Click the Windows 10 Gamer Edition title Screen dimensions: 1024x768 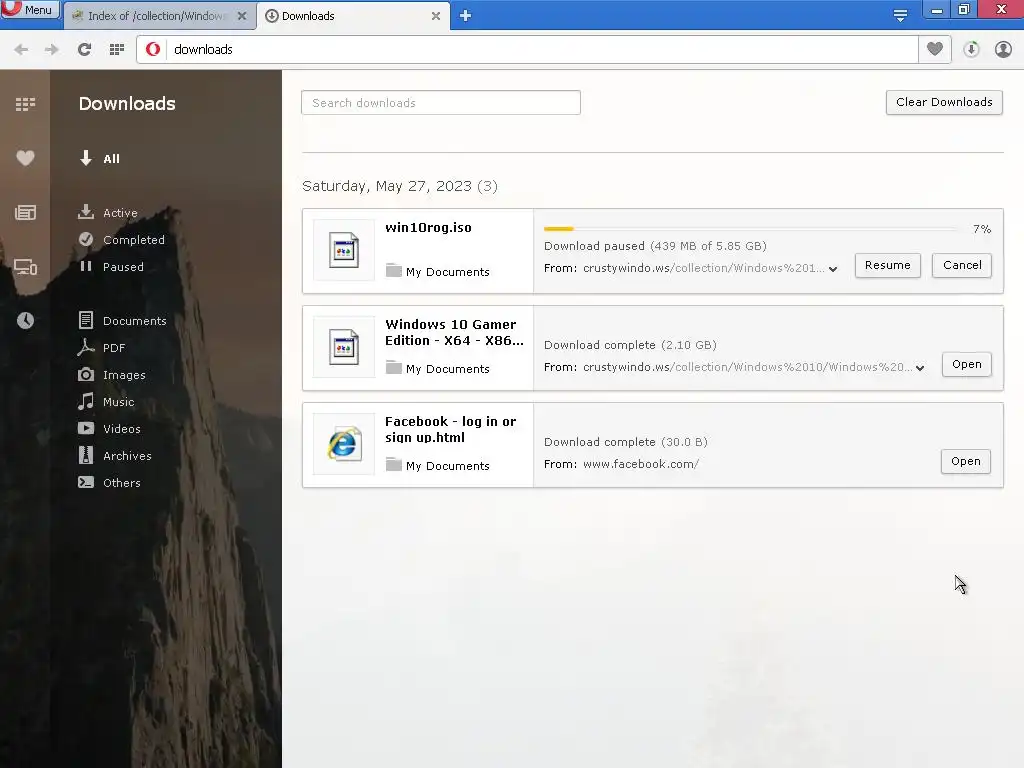click(454, 332)
